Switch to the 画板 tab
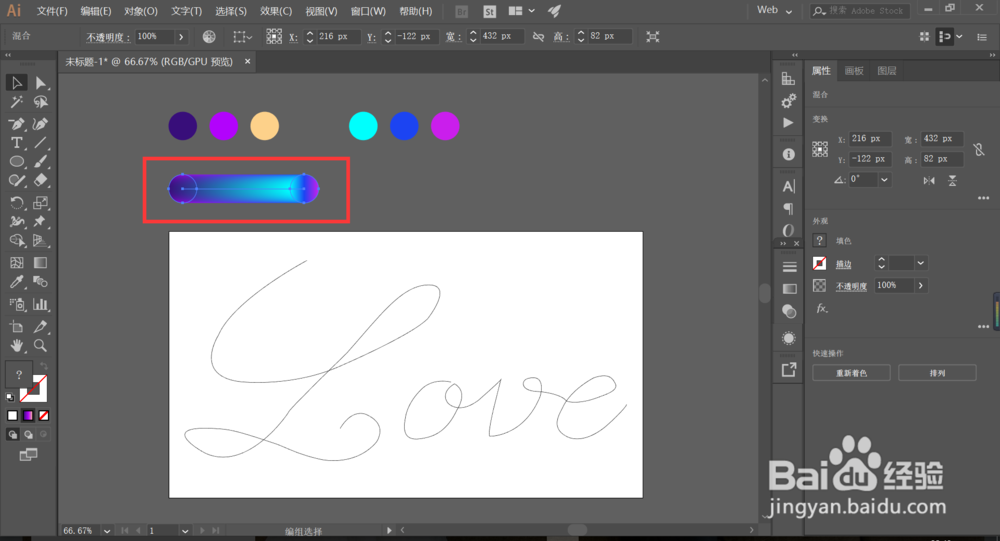The image size is (1000, 541). [853, 71]
